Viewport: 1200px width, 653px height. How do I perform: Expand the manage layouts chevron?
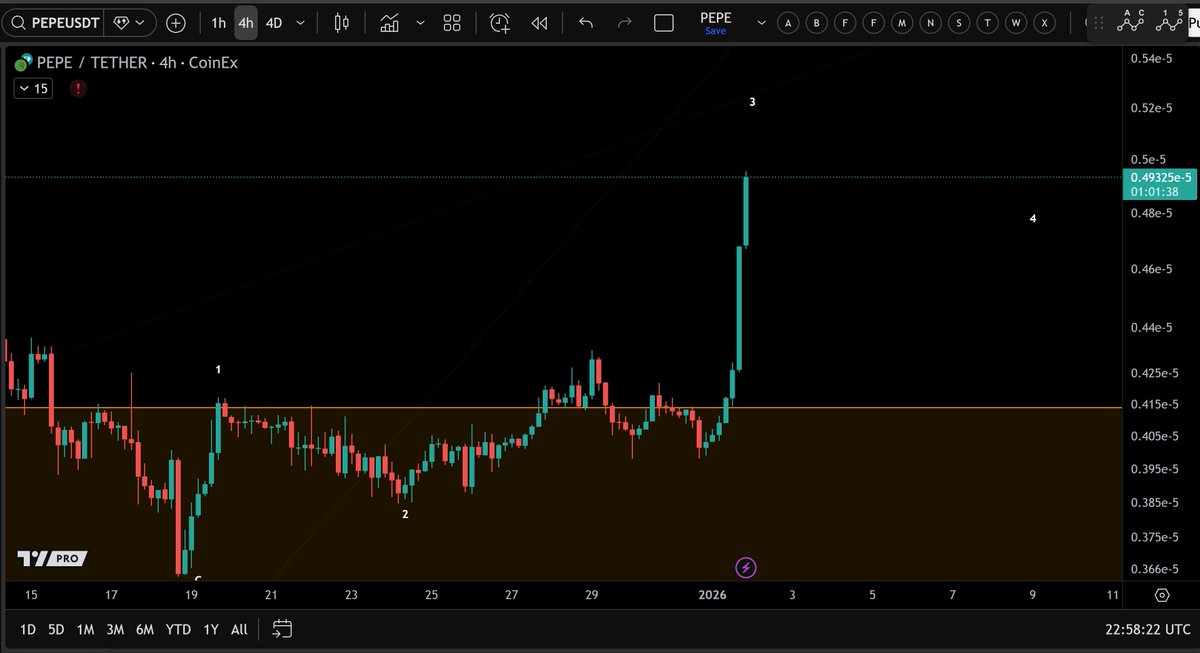click(762, 22)
